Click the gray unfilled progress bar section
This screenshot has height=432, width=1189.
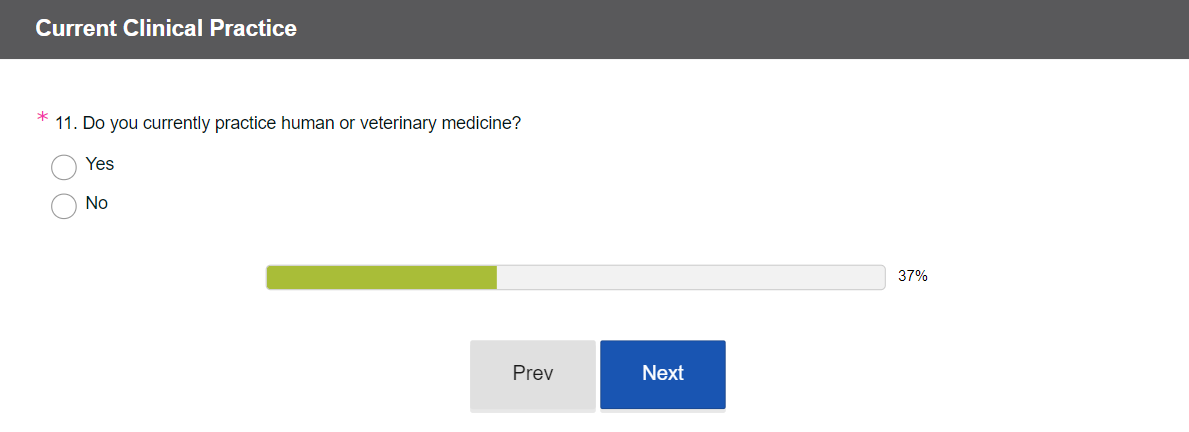click(x=690, y=277)
